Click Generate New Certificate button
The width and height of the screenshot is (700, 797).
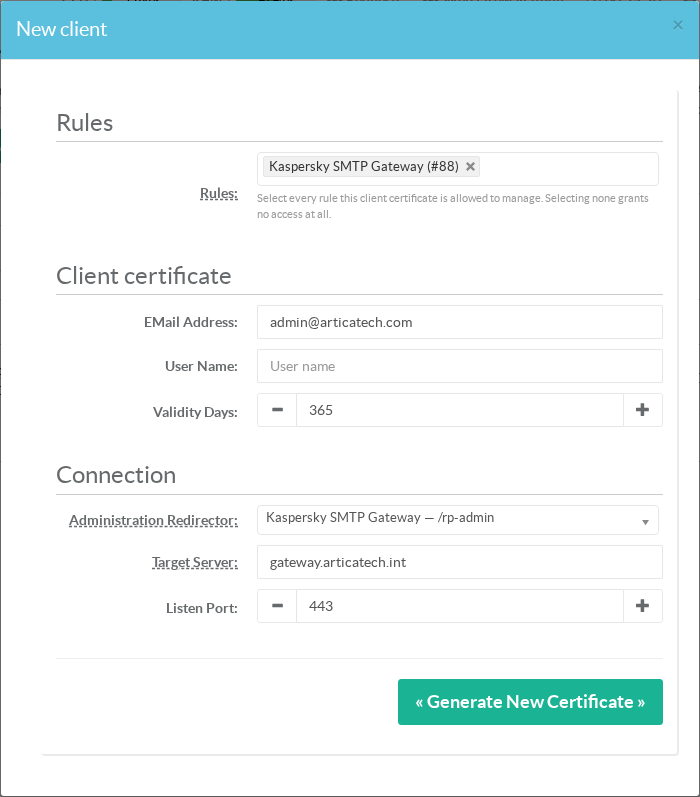click(530, 702)
